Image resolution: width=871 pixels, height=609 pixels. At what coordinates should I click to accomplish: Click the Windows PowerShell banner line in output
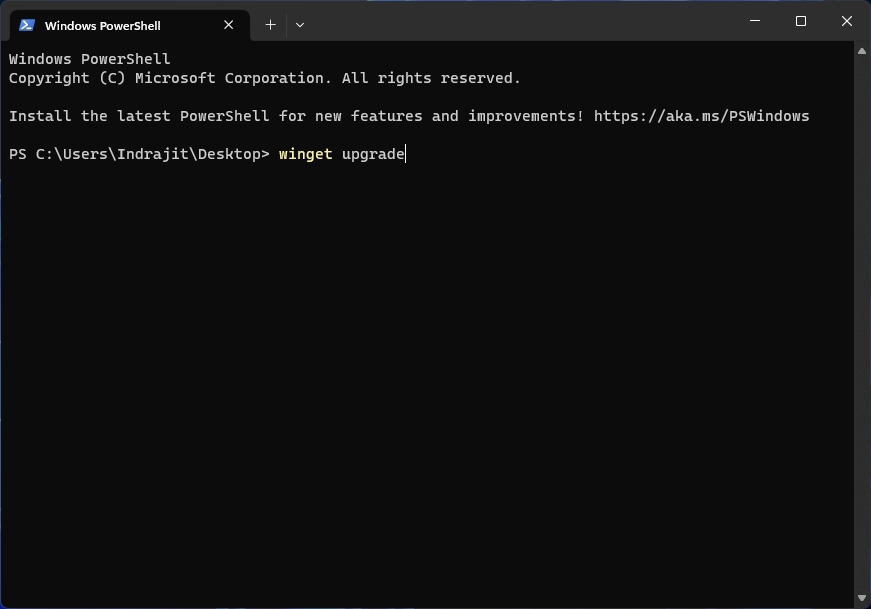click(90, 59)
